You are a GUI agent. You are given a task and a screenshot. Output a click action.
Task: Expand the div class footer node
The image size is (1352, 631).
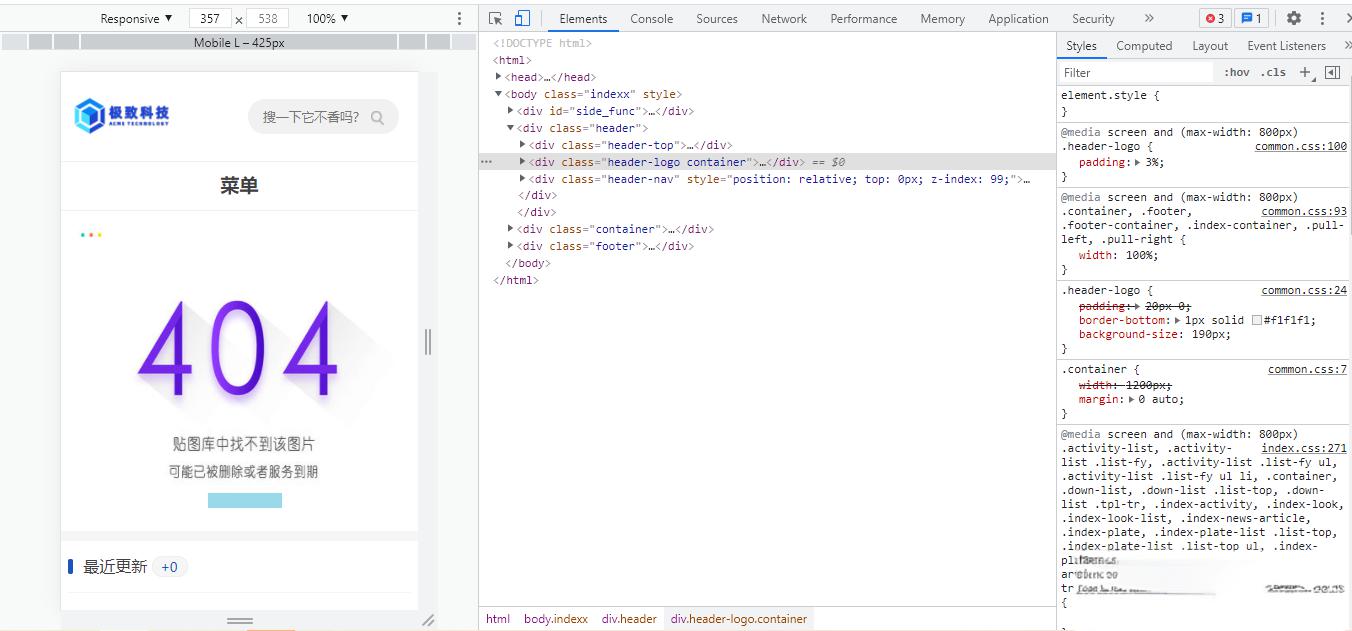pyautogui.click(x=511, y=246)
